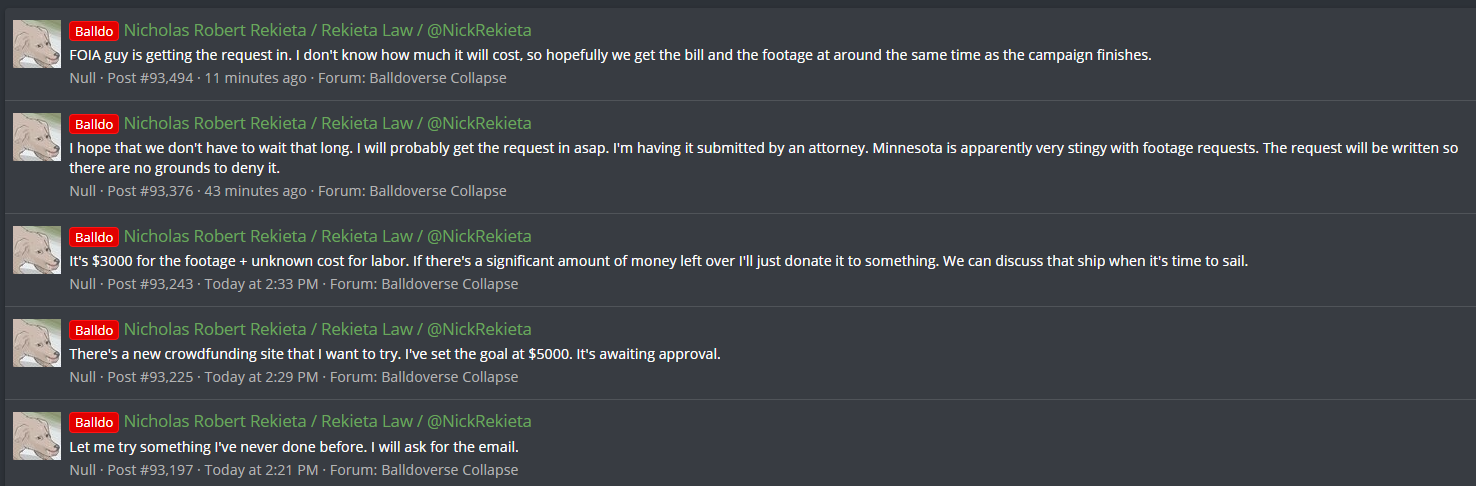1476x486 pixels.
Task: Click the dog avatar on post #93,225
Action: (36, 343)
